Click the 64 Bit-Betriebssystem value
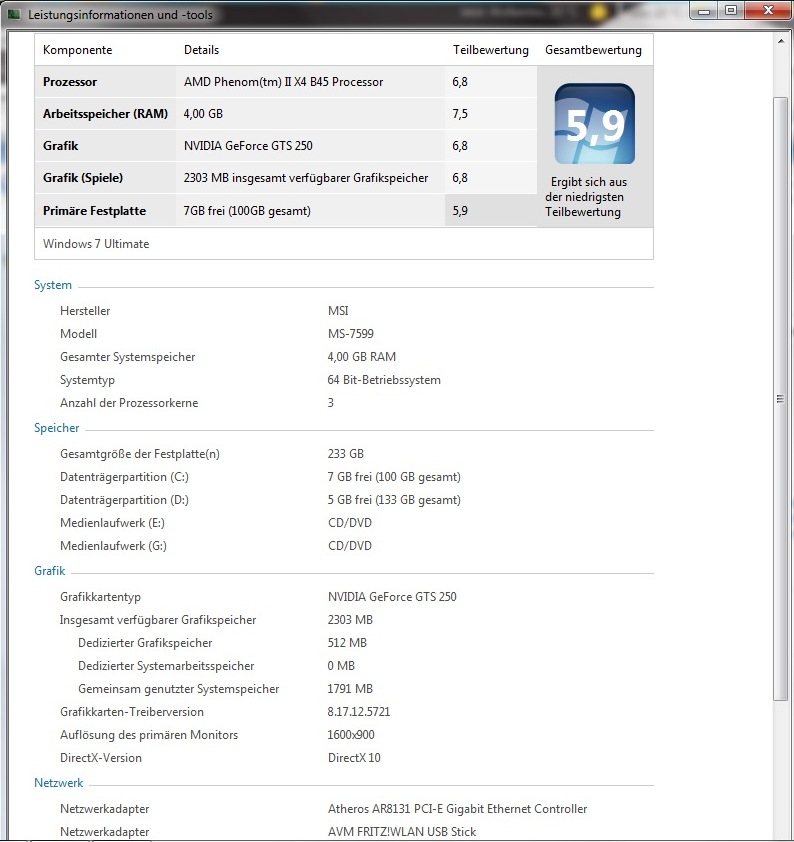 point(384,380)
